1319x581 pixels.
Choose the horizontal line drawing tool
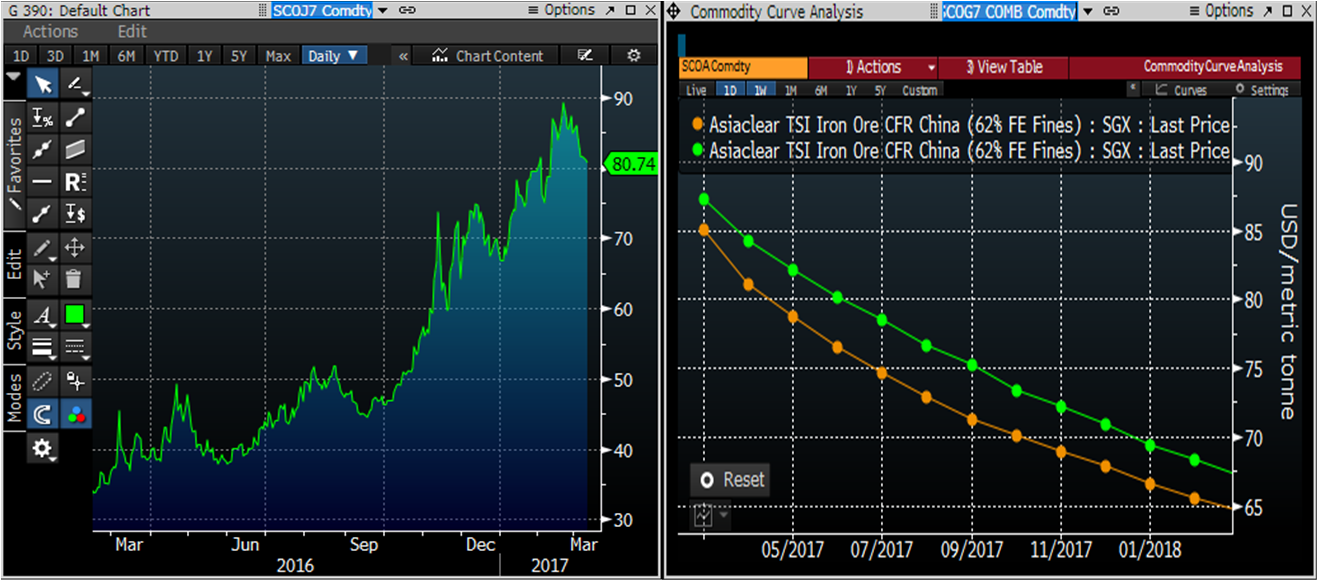coord(43,182)
